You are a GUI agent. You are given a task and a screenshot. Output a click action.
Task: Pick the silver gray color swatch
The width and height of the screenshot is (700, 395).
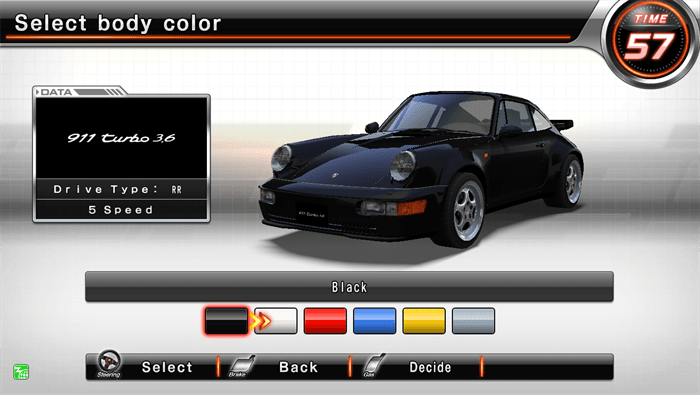(473, 320)
